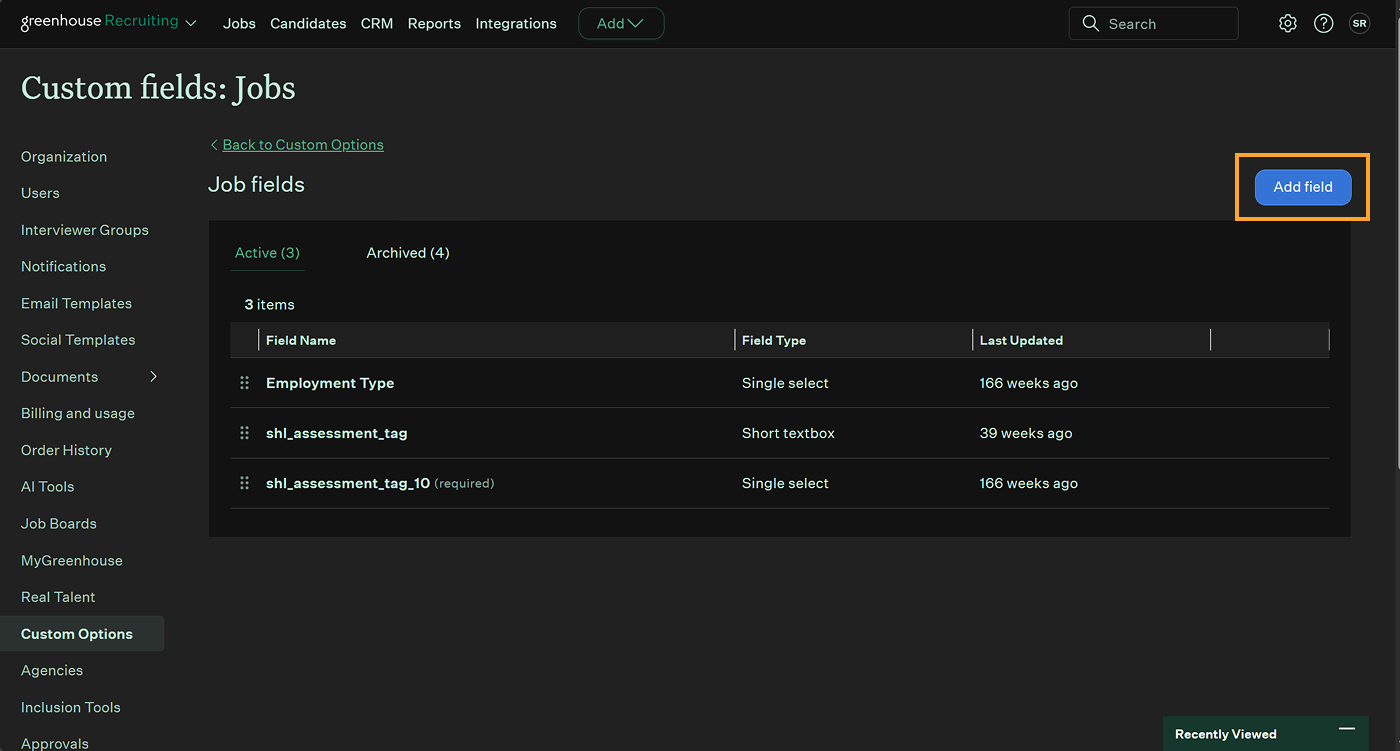This screenshot has height=751, width=1400.
Task: Switch to the Active (3) tab
Action: pos(267,253)
